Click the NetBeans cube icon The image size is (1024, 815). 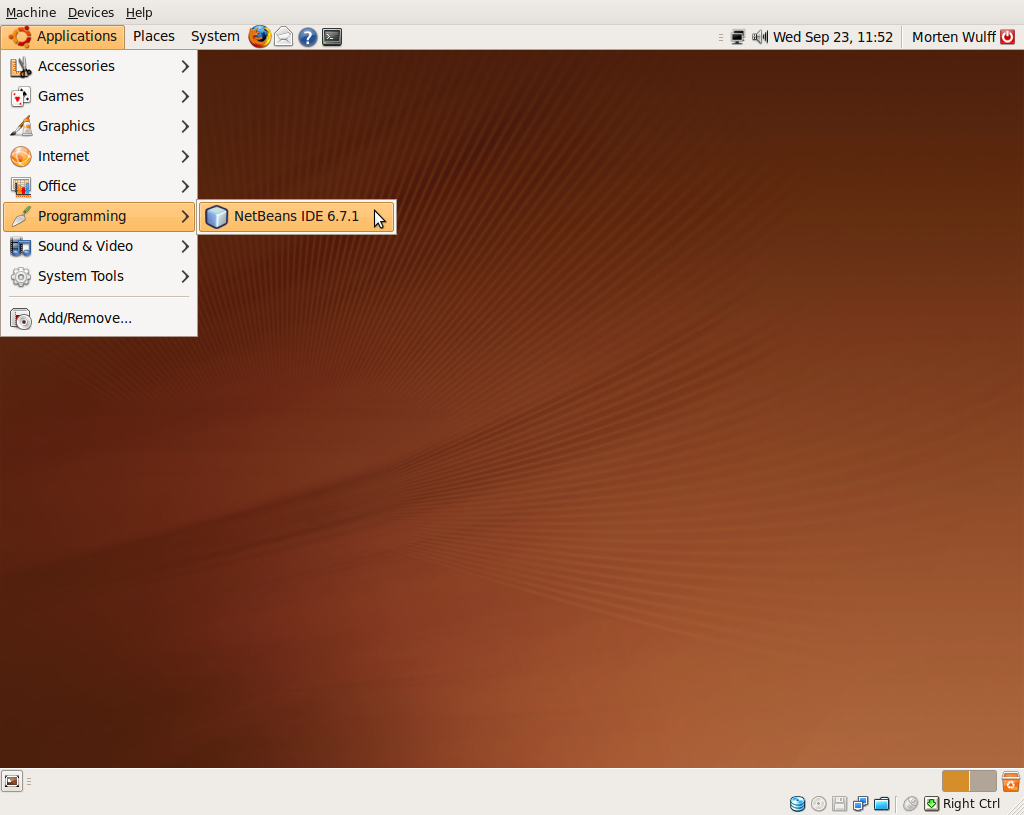coord(216,216)
